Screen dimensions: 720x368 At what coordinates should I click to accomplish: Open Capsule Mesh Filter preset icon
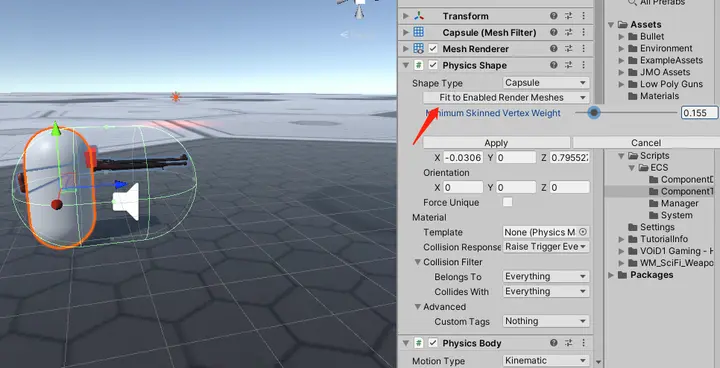[568, 32]
